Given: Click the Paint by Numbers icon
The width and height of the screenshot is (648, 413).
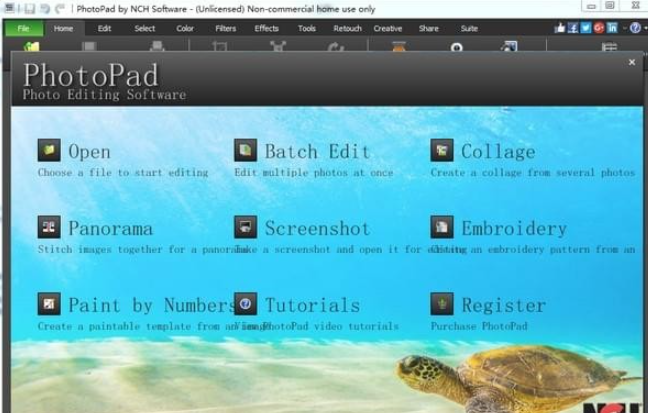Looking at the screenshot, I should pos(49,304).
